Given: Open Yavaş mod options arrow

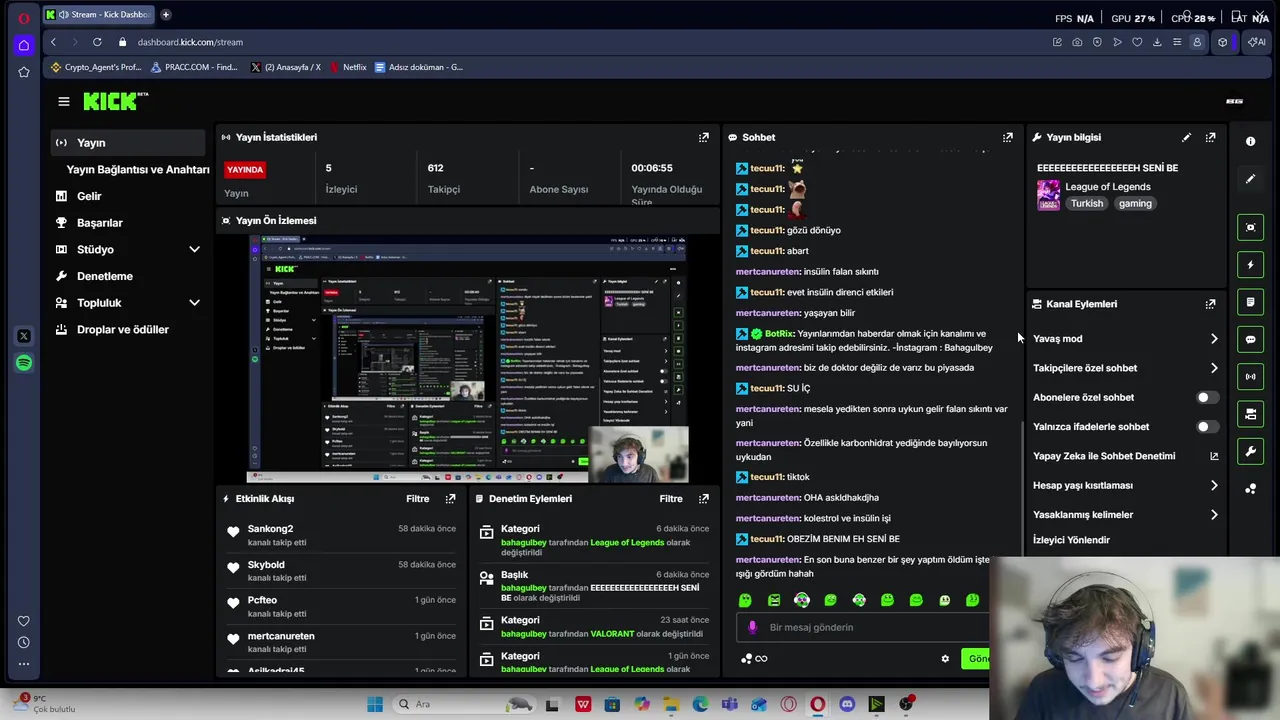Looking at the screenshot, I should click(x=1214, y=339).
